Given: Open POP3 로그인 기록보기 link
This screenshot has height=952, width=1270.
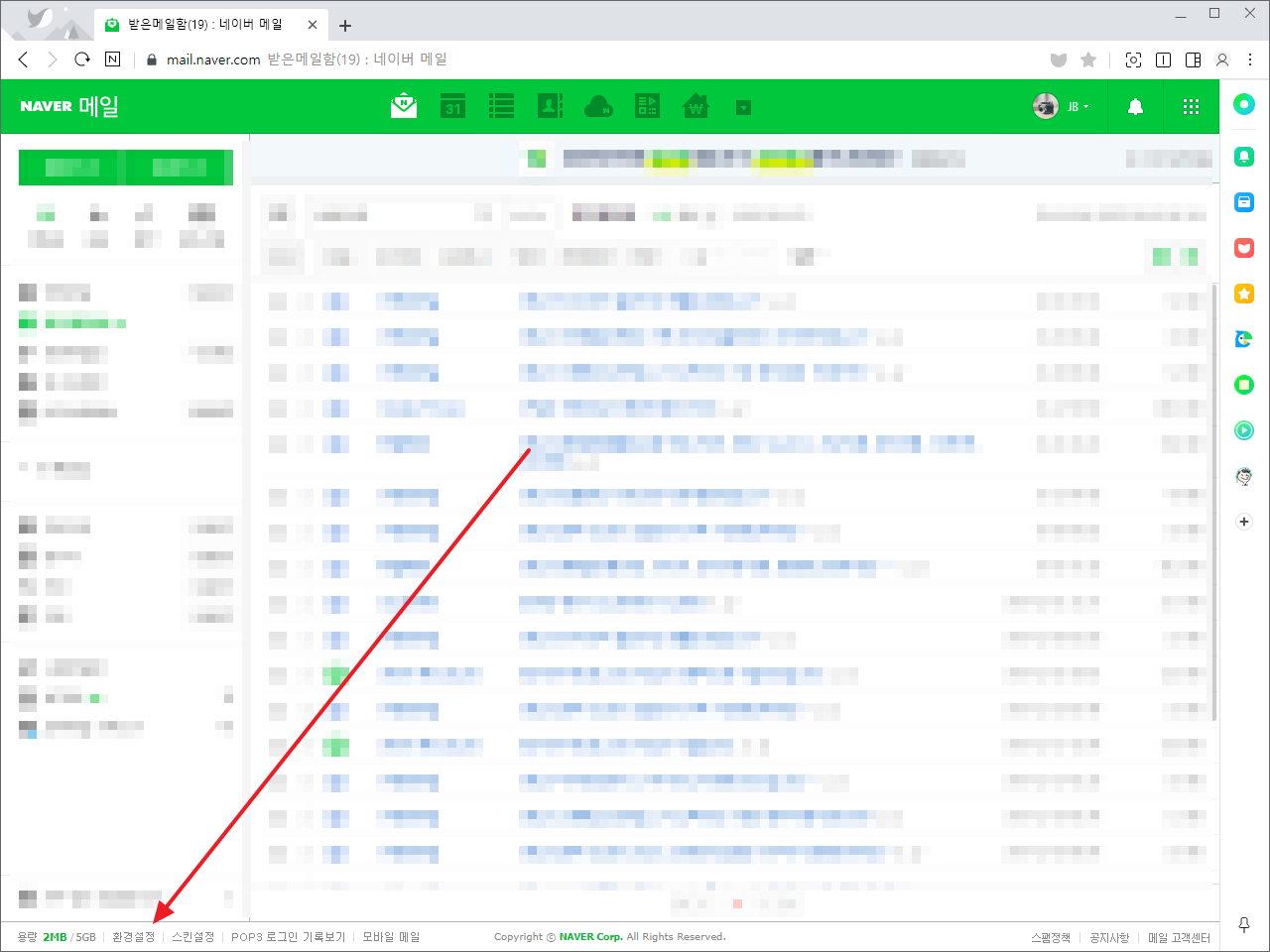Looking at the screenshot, I should (x=289, y=937).
